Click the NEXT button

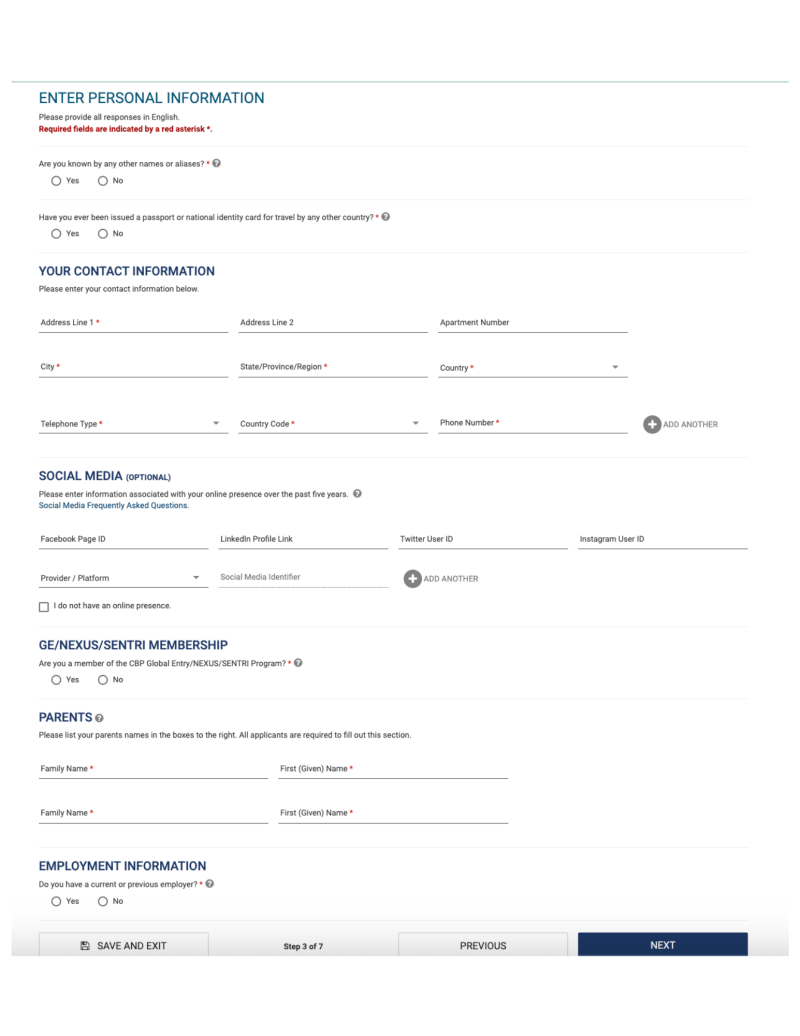coord(663,945)
